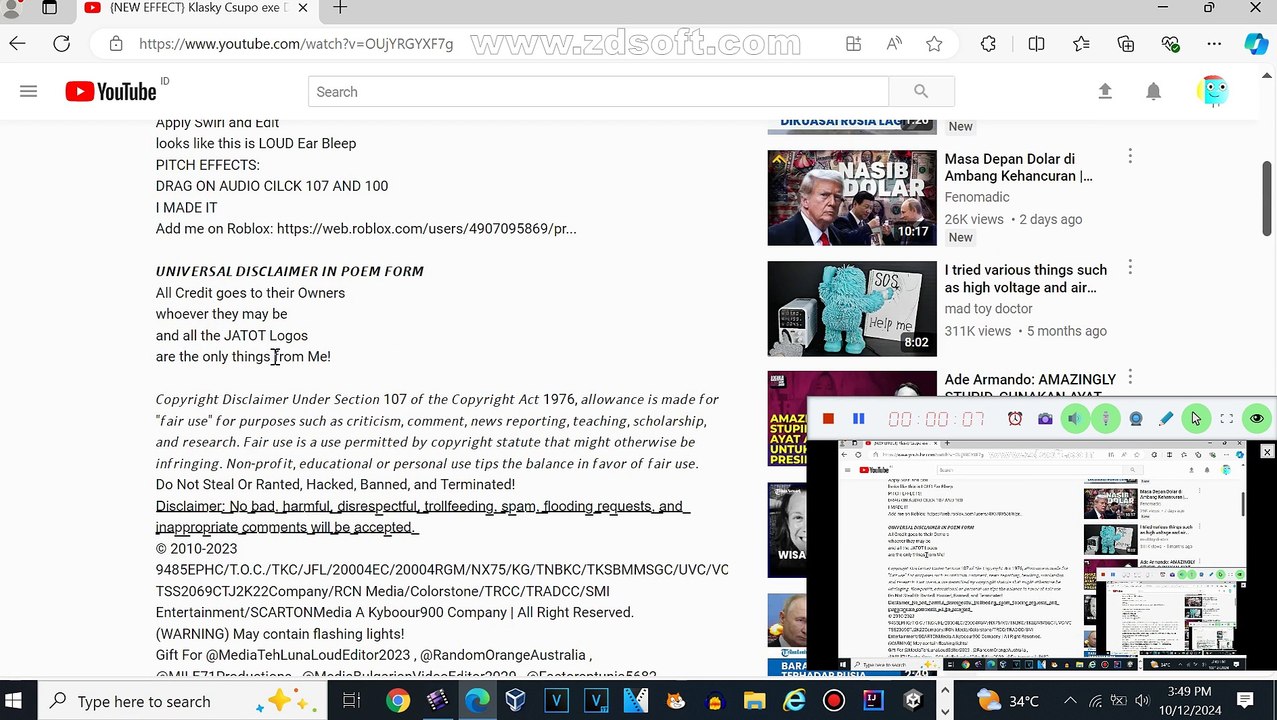This screenshot has height=720, width=1277.
Task: Open YouTube account avatar menu
Action: pyautogui.click(x=1212, y=91)
